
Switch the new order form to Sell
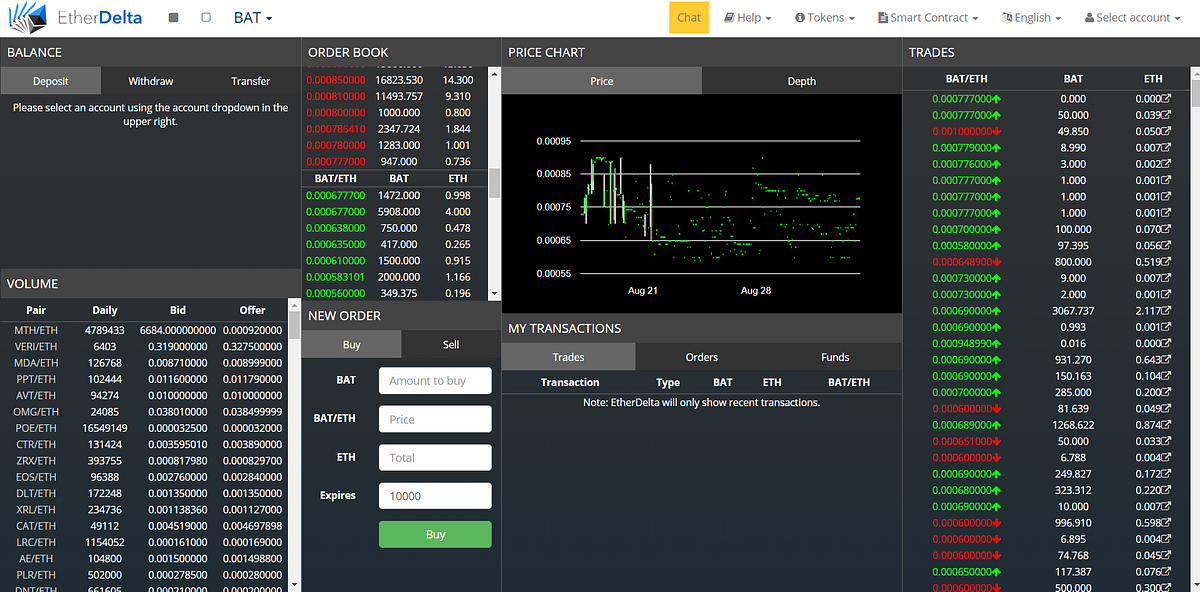(449, 343)
